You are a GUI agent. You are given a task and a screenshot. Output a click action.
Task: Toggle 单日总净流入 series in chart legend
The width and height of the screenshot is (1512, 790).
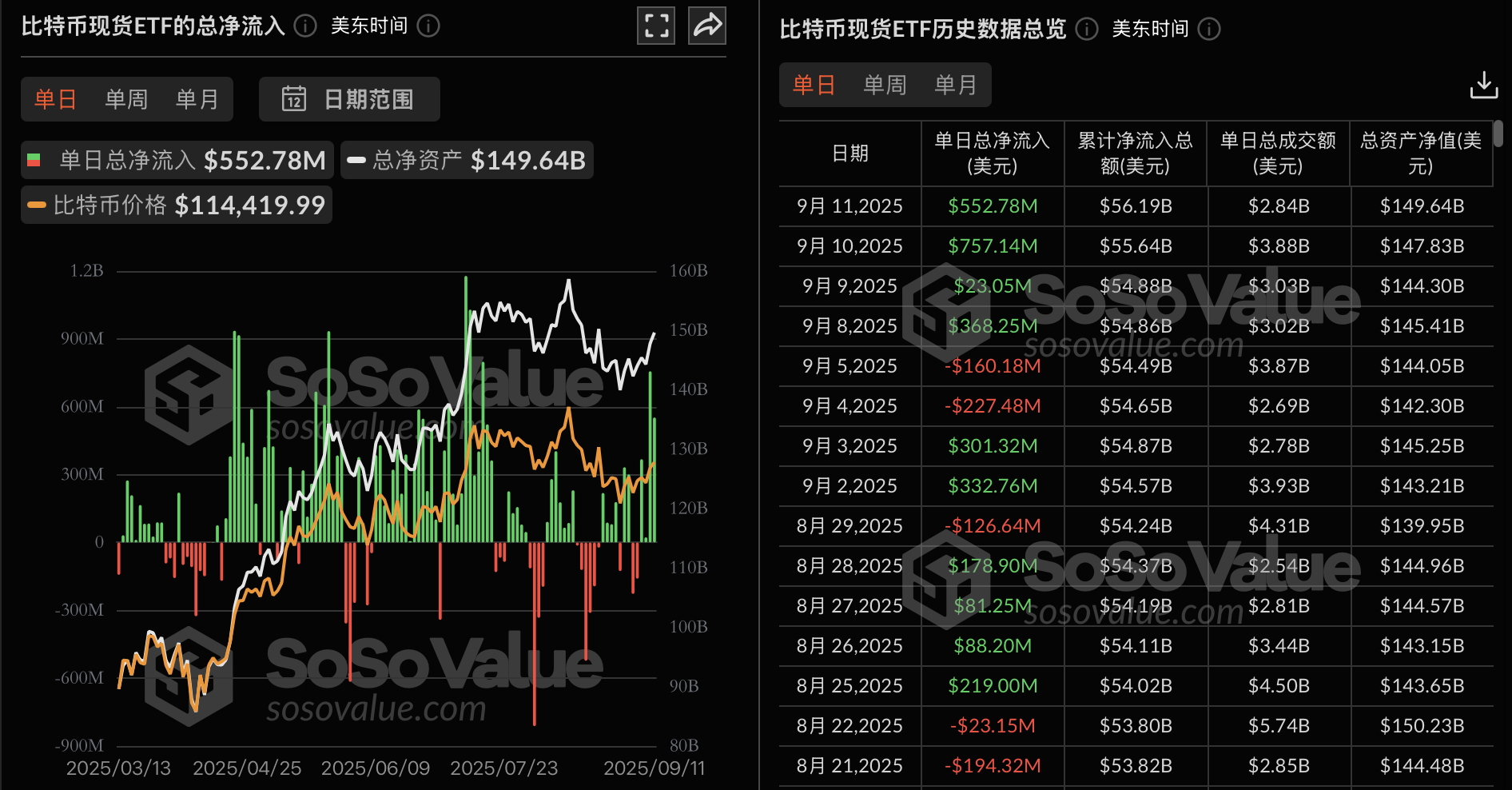[177, 160]
